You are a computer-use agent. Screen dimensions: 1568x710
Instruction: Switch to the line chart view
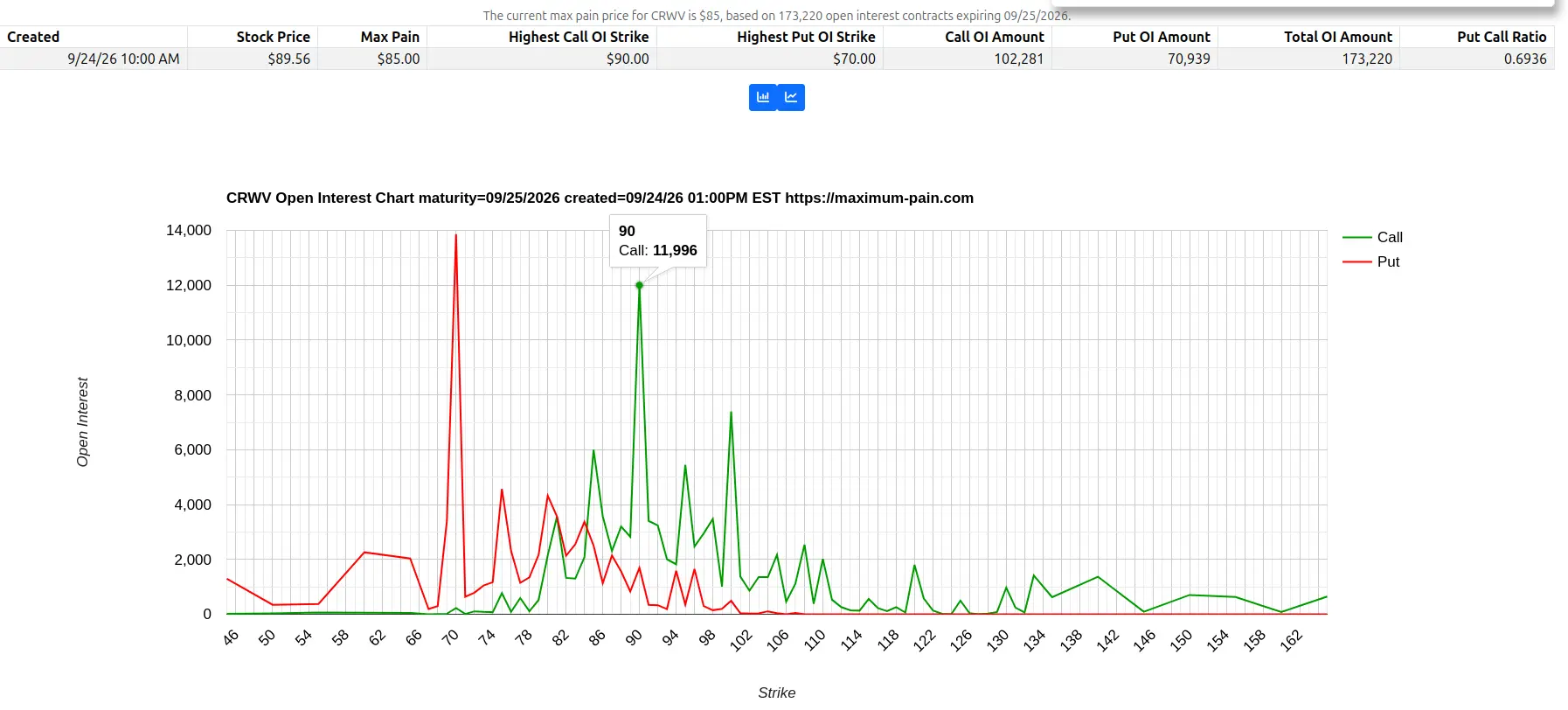point(791,97)
